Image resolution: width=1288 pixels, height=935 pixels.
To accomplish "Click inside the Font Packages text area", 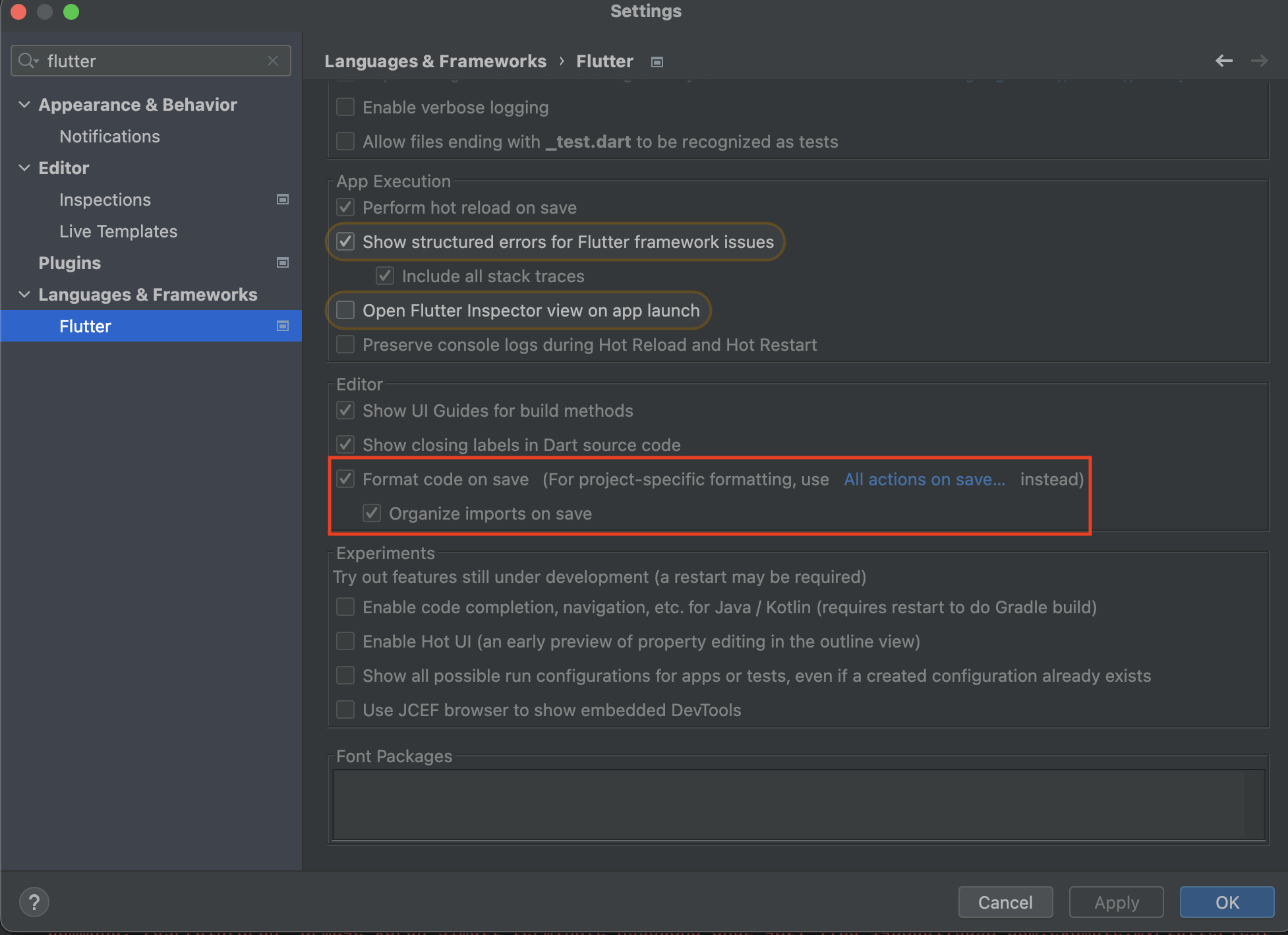I will coord(799,804).
